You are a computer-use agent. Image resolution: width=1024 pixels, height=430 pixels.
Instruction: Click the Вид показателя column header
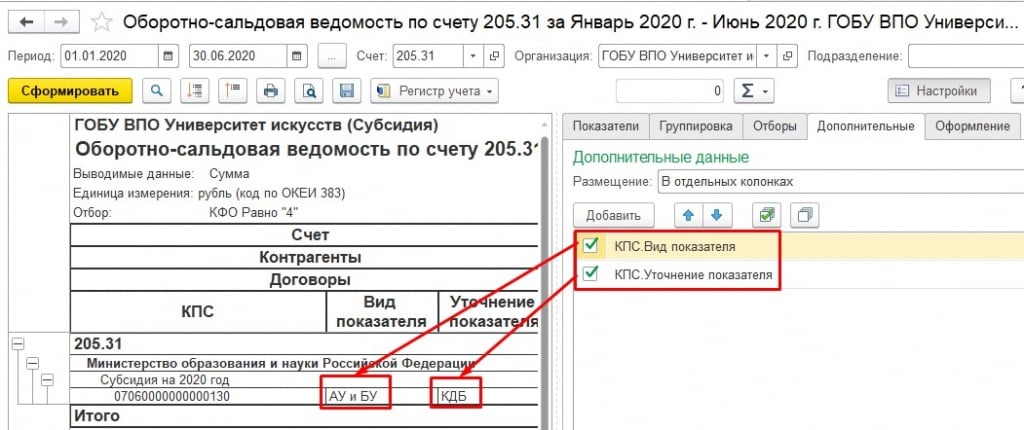tap(381, 312)
